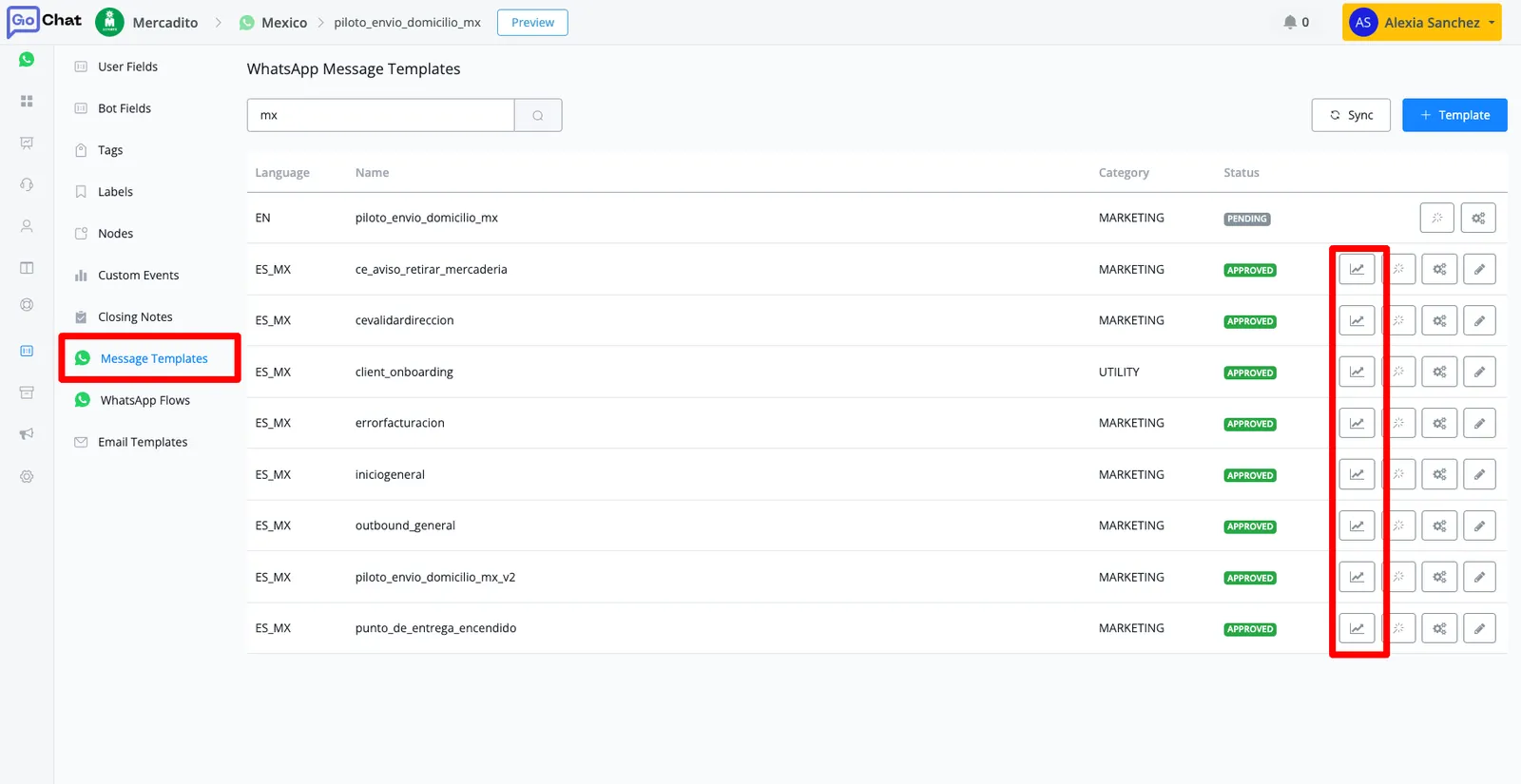1521x784 pixels.
Task: Open headset support icon in left rail
Action: pyautogui.click(x=27, y=184)
